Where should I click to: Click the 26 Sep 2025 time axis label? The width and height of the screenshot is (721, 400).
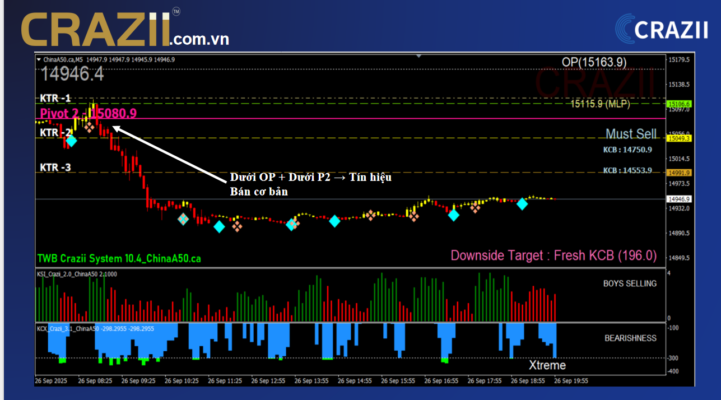51,381
